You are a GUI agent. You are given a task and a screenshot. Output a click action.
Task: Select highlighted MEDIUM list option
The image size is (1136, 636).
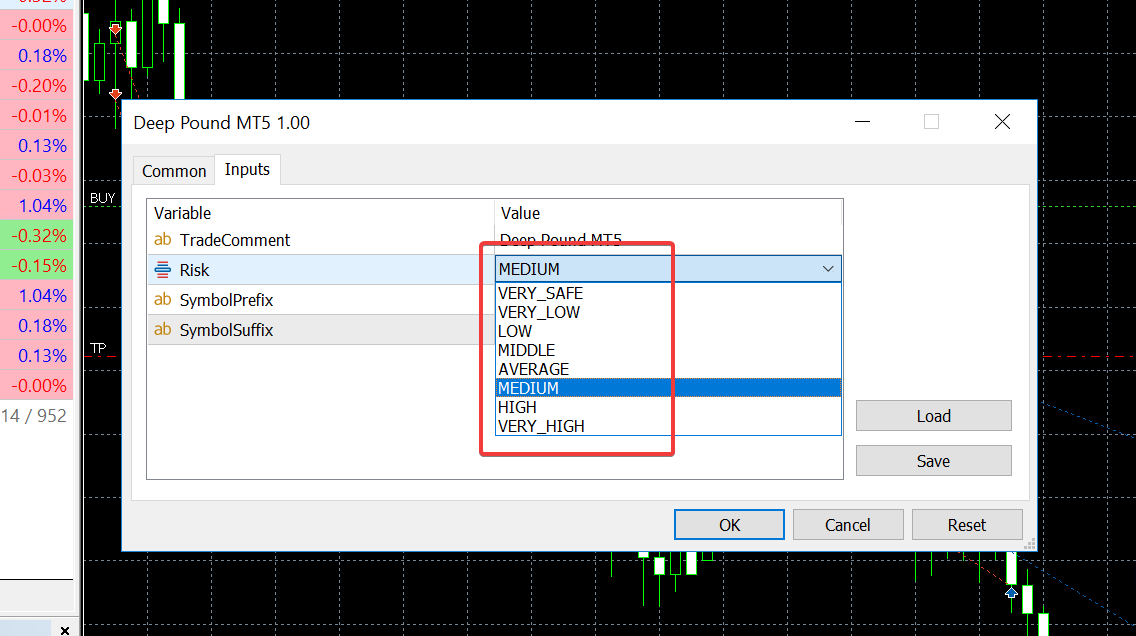[x=668, y=388]
